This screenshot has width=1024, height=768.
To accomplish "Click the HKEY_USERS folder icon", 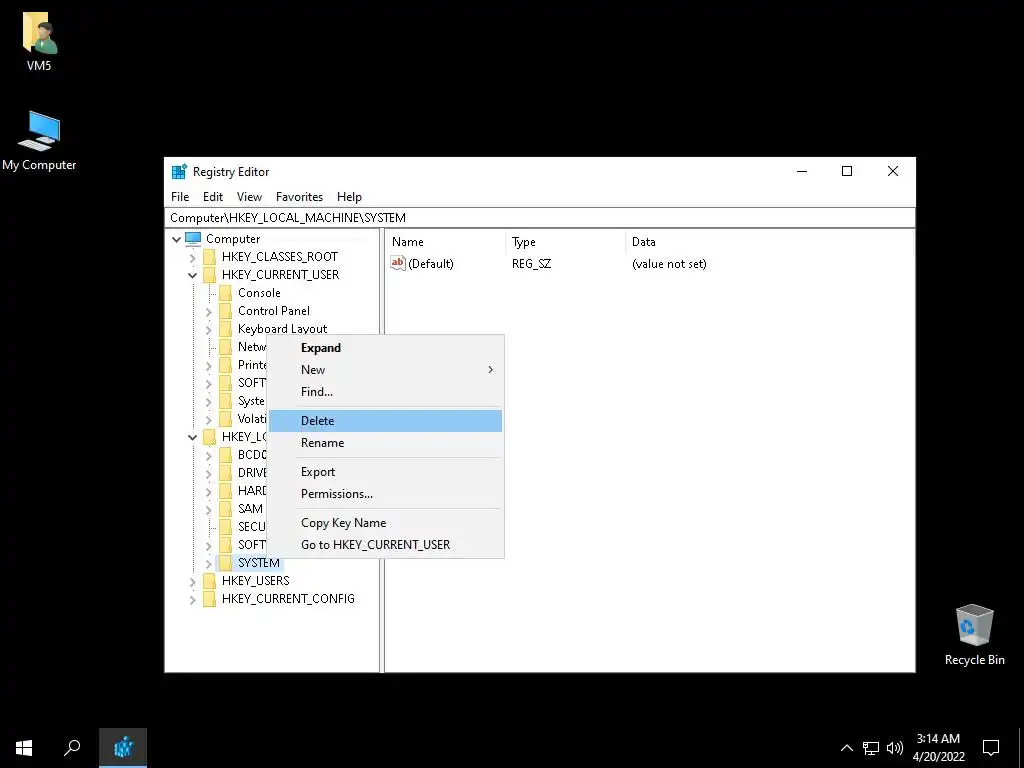I will pyautogui.click(x=209, y=581).
